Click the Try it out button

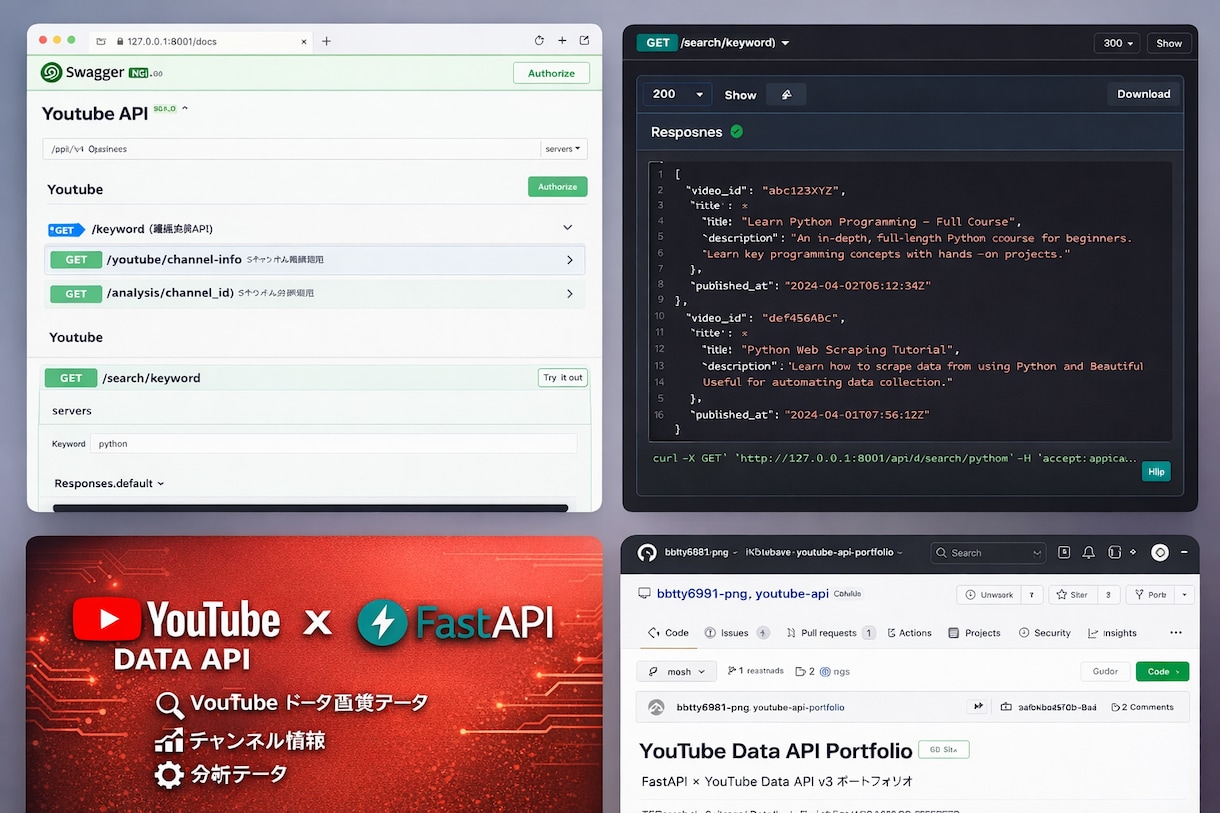coord(563,377)
